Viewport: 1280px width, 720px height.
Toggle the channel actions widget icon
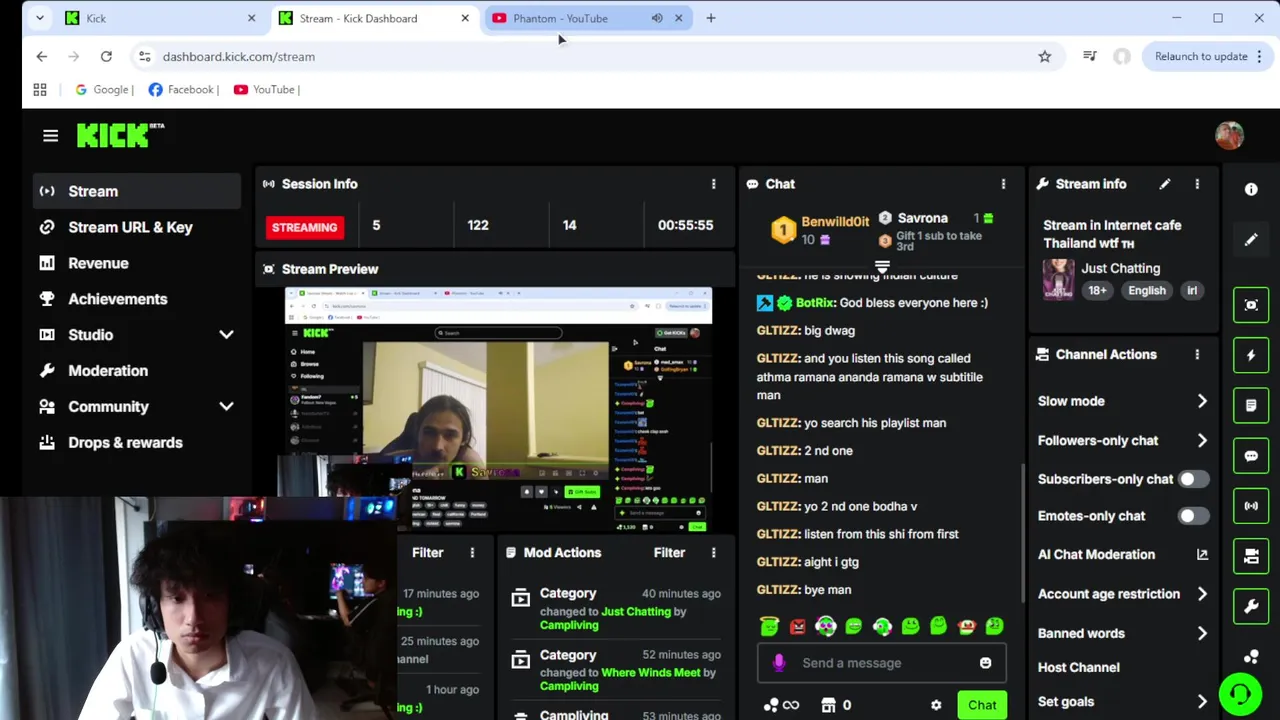tap(1251, 556)
